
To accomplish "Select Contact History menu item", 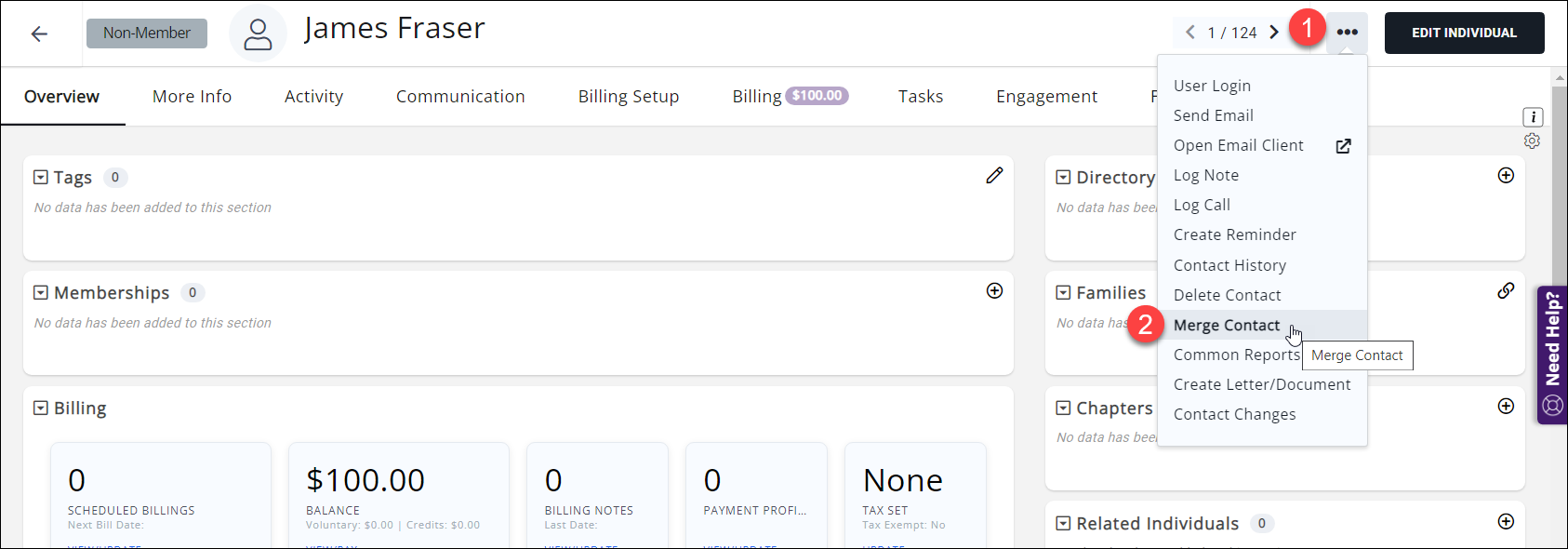I will click(1262, 265).
